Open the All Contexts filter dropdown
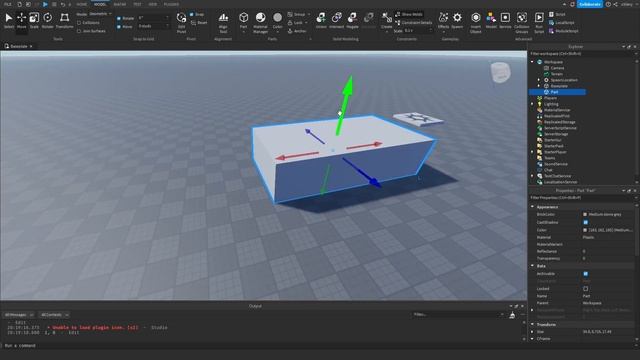The image size is (640, 360). click(54, 315)
